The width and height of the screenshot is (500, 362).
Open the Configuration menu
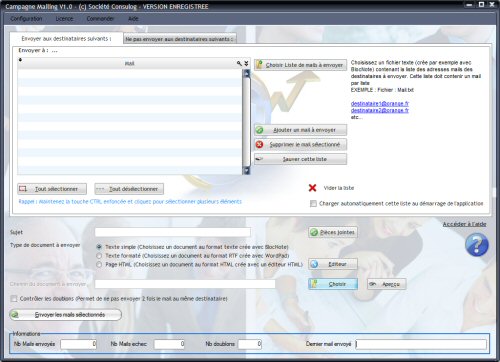[26, 19]
